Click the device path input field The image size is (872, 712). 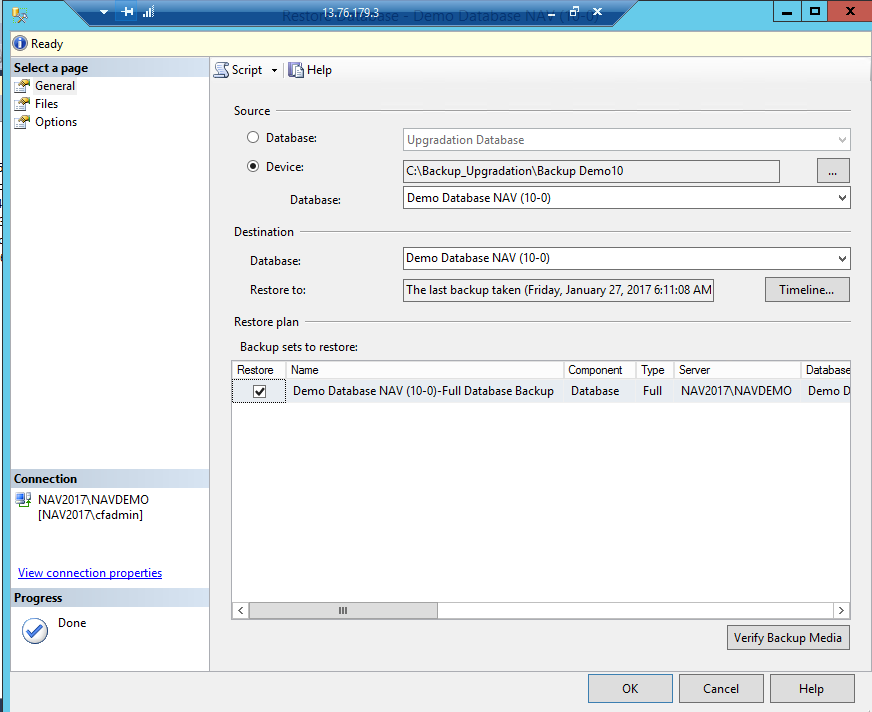(591, 171)
